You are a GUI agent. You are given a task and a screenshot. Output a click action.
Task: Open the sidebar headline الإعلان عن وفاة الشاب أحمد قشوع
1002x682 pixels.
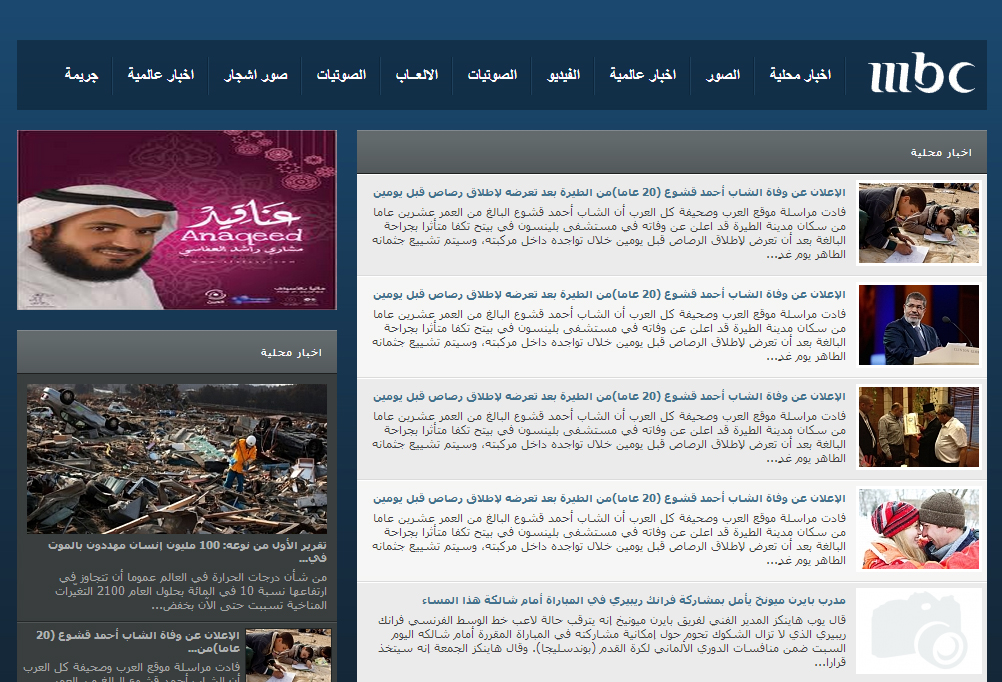point(137,642)
